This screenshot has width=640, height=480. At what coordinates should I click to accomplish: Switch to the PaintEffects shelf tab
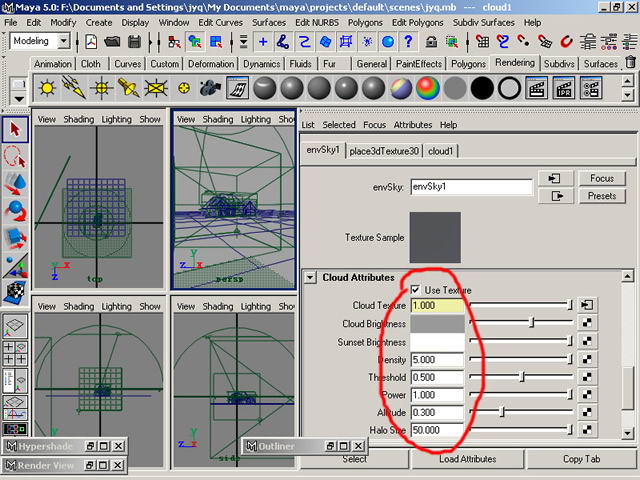pos(419,64)
